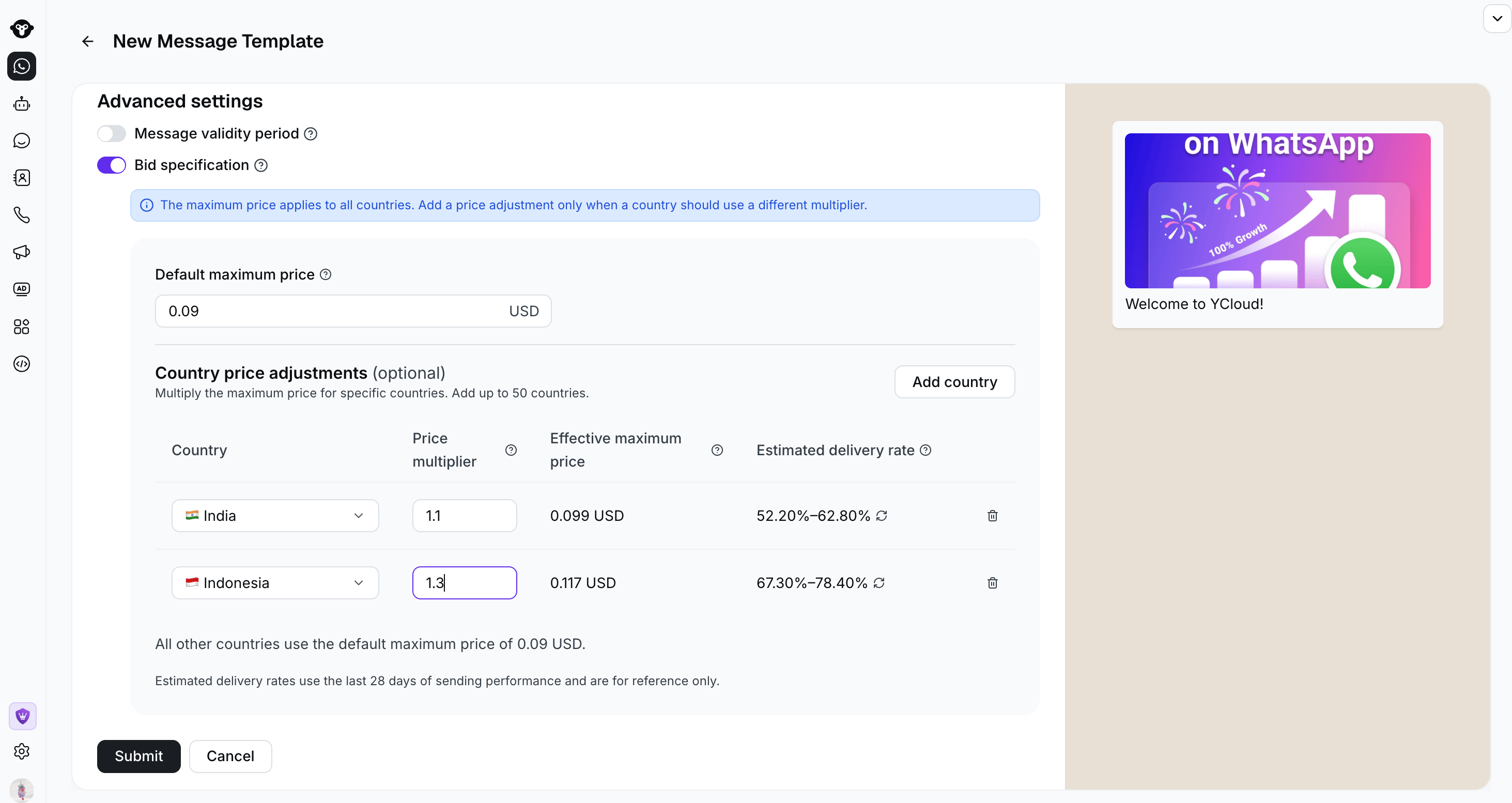Show help for Effective maximum price
The height and width of the screenshot is (803, 1512).
(717, 450)
